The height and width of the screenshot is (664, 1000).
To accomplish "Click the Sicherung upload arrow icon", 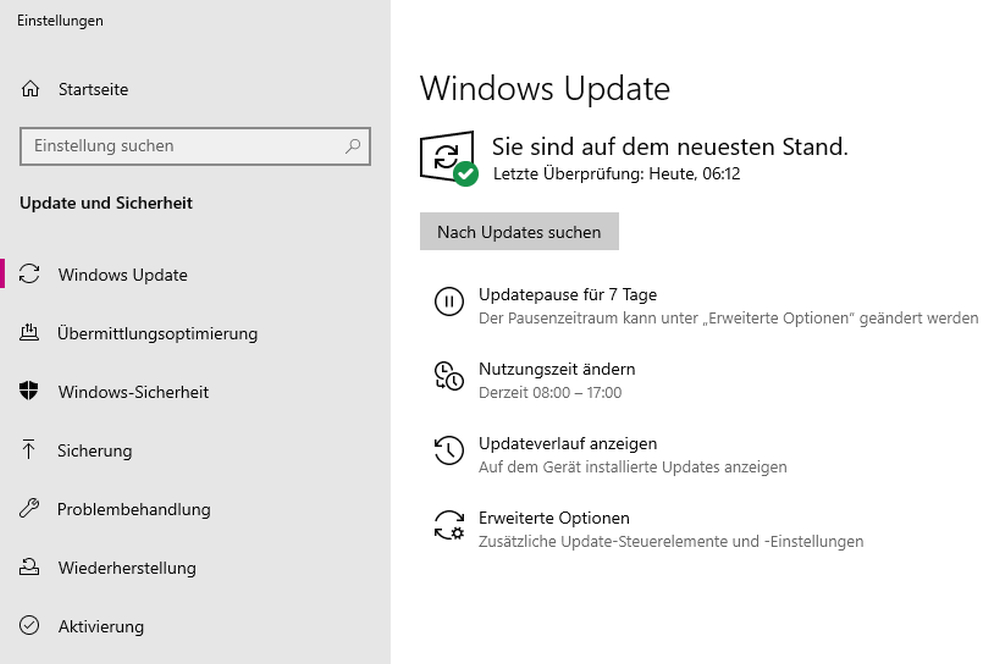I will tap(29, 450).
